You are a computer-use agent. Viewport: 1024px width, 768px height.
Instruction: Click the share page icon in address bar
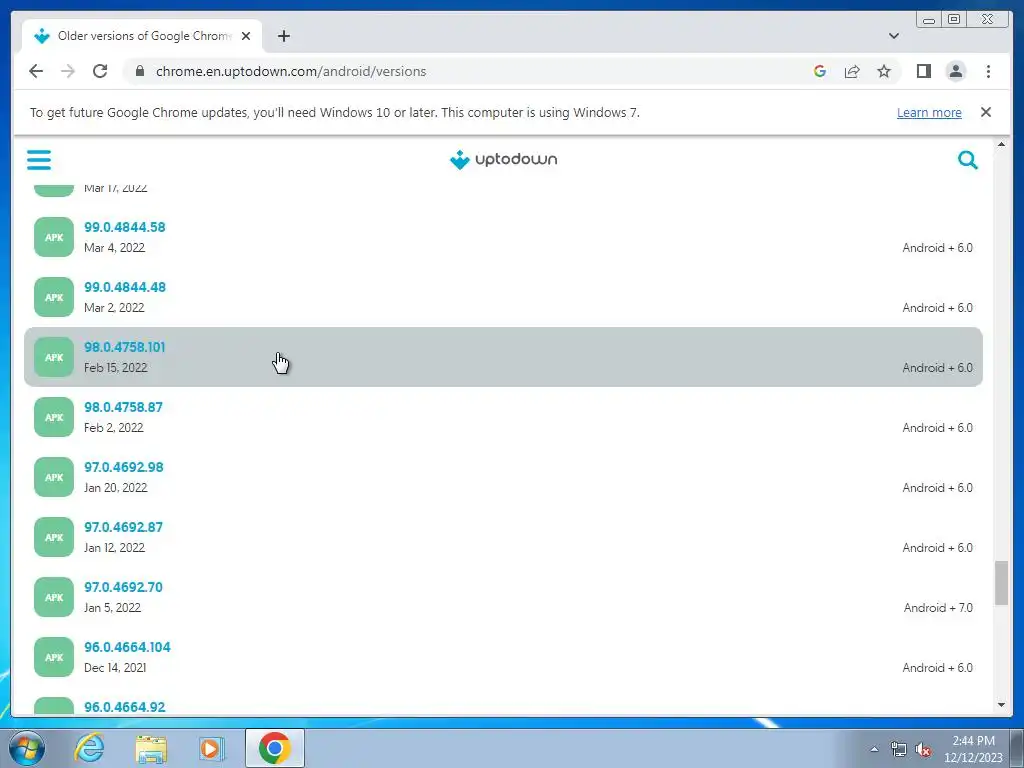click(852, 71)
